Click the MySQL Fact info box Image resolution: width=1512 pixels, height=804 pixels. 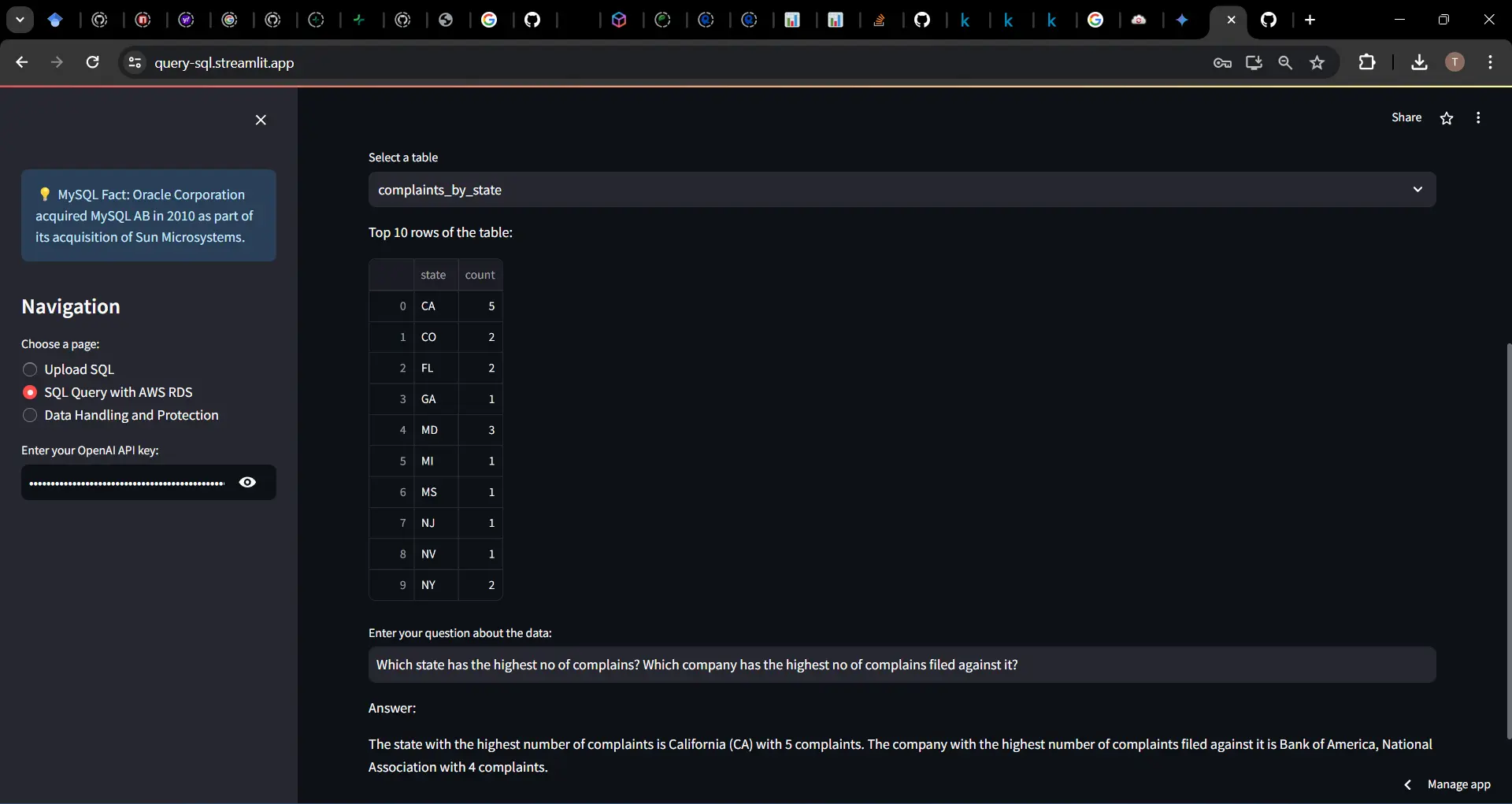(149, 216)
